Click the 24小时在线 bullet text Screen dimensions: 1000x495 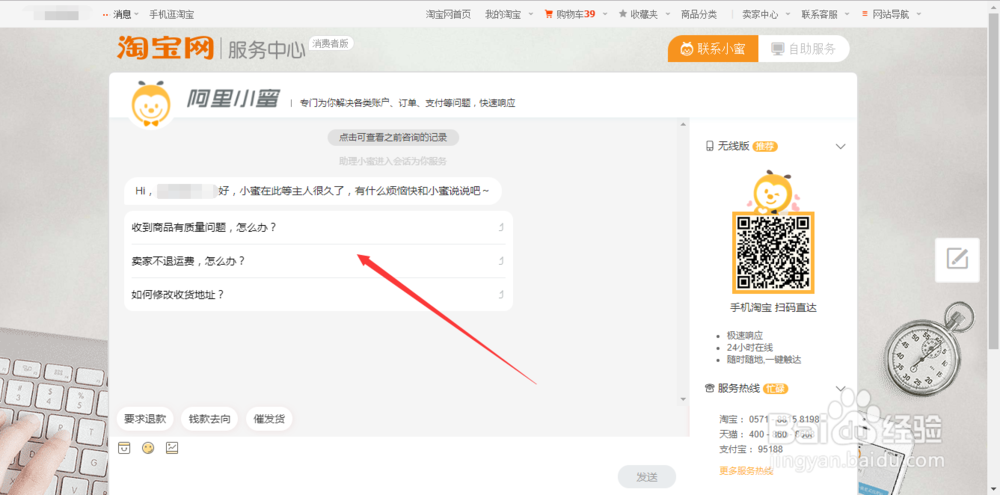click(x=749, y=347)
